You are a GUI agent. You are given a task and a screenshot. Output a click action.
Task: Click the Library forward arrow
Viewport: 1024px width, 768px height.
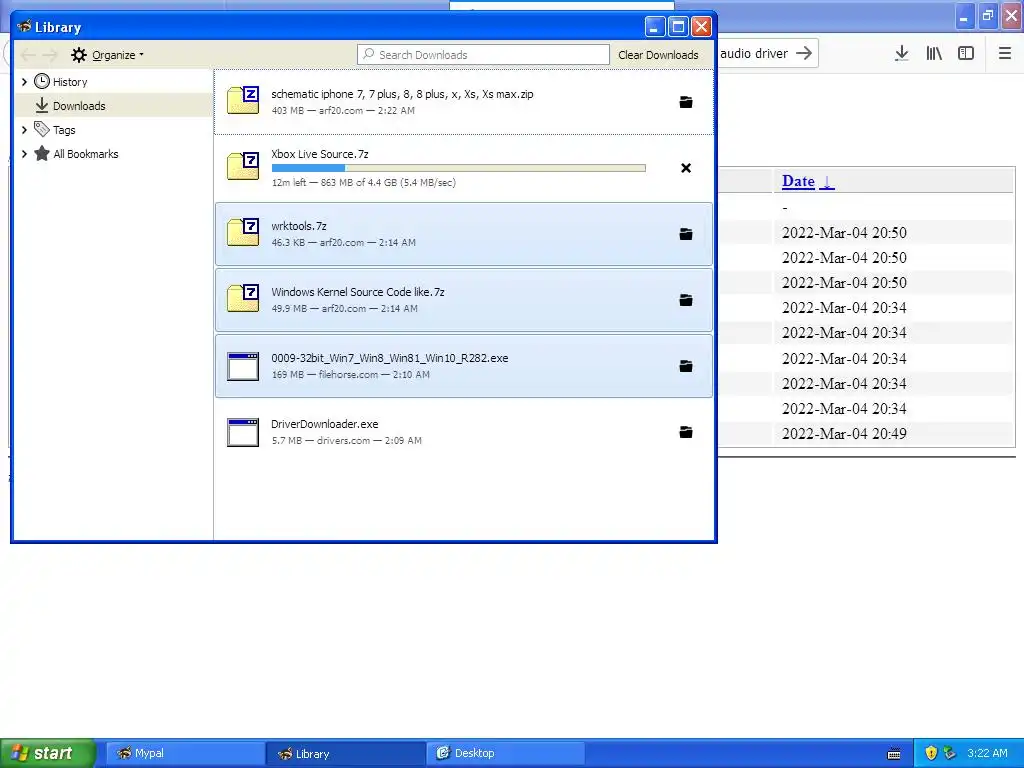[x=50, y=55]
